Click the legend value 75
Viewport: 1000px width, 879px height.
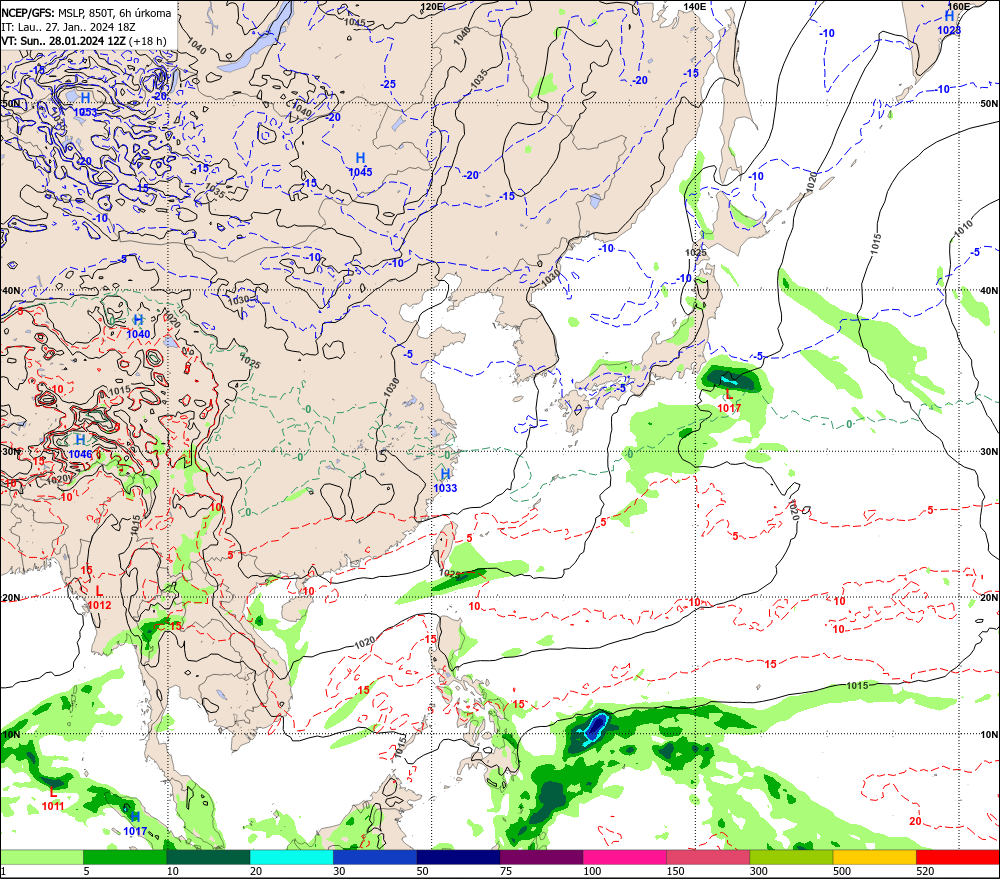tap(506, 871)
